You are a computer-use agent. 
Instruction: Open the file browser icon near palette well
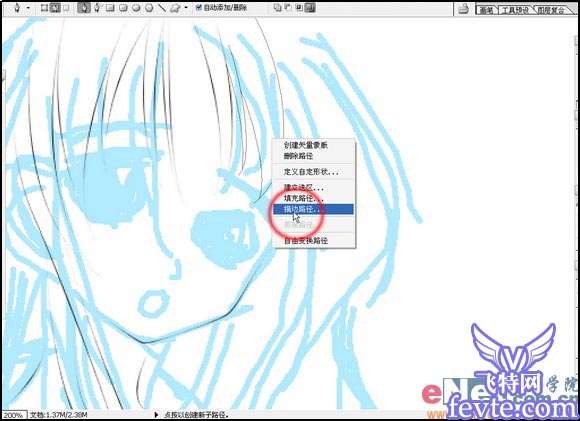tap(463, 9)
